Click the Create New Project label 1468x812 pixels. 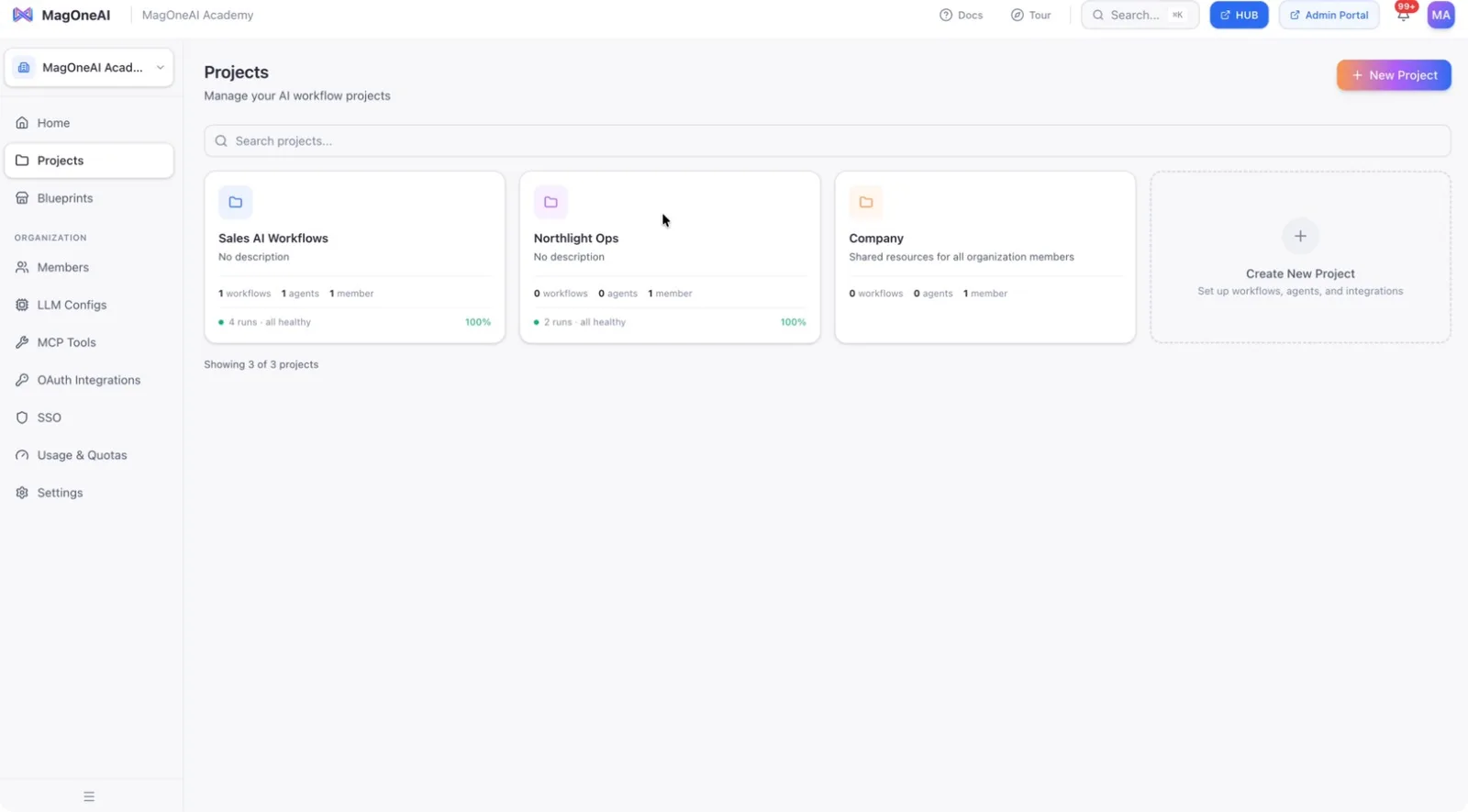[x=1300, y=274]
